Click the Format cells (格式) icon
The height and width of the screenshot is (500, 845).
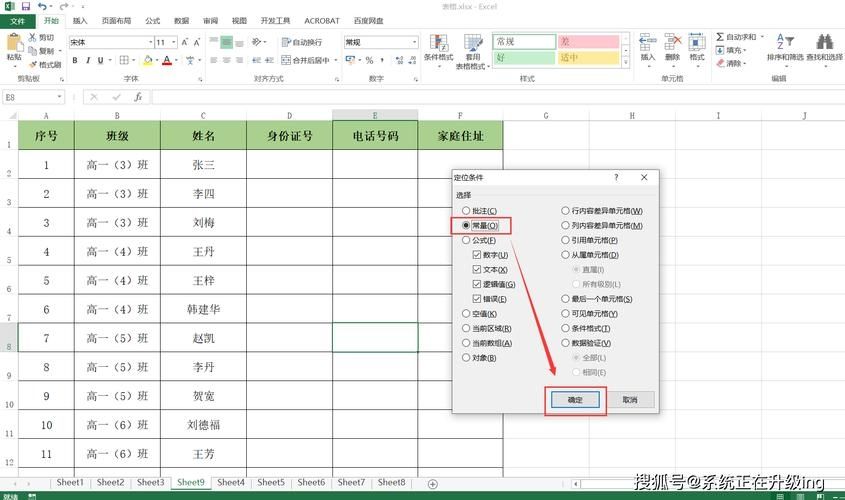pos(696,43)
